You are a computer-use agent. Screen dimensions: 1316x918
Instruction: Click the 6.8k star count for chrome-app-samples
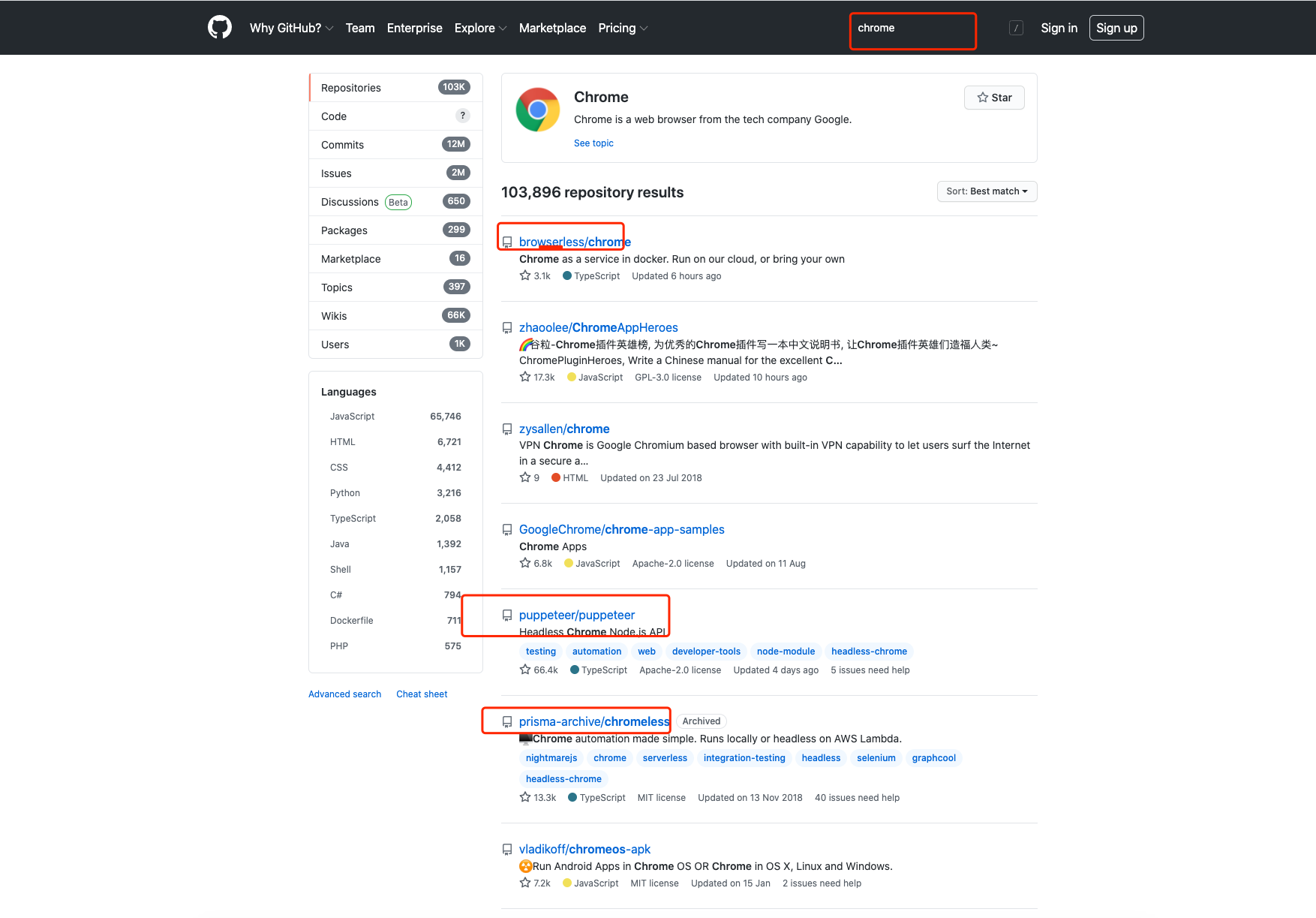coord(536,564)
